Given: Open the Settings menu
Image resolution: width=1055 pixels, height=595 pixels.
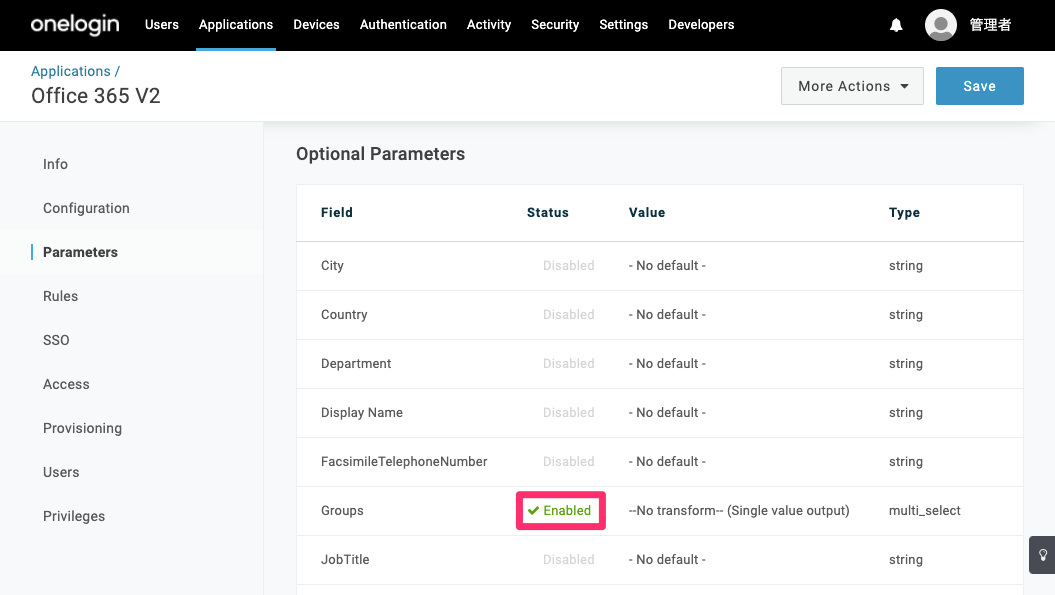Looking at the screenshot, I should tap(624, 25).
